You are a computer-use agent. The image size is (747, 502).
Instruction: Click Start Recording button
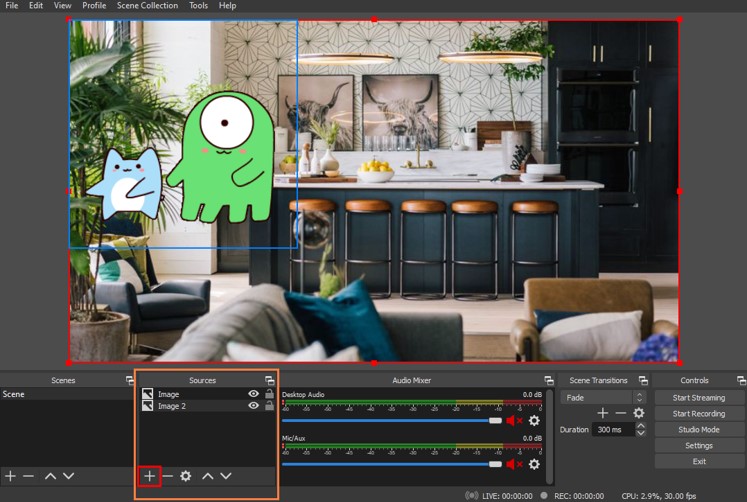(698, 414)
